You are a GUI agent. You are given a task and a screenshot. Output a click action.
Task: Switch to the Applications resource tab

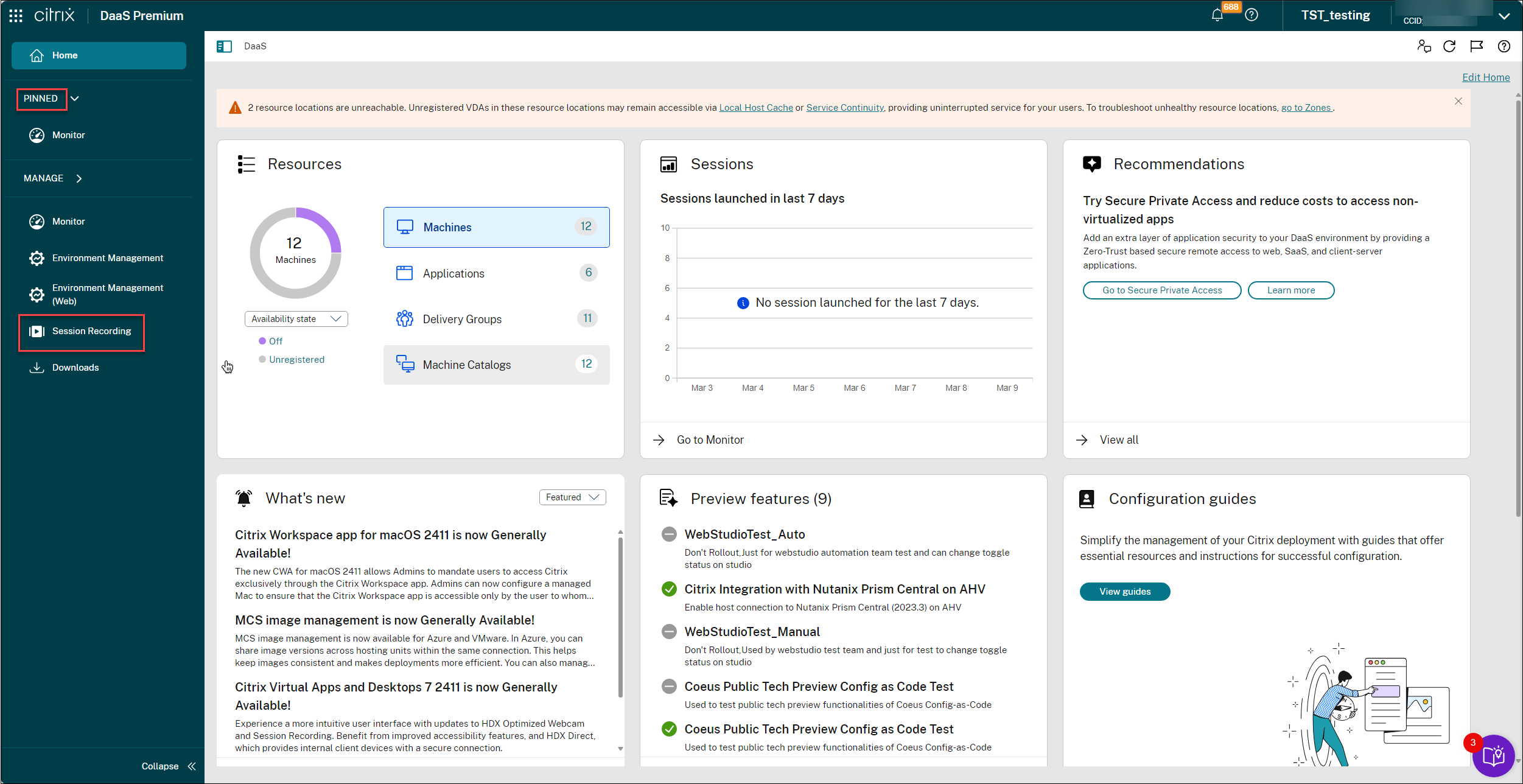(x=453, y=273)
